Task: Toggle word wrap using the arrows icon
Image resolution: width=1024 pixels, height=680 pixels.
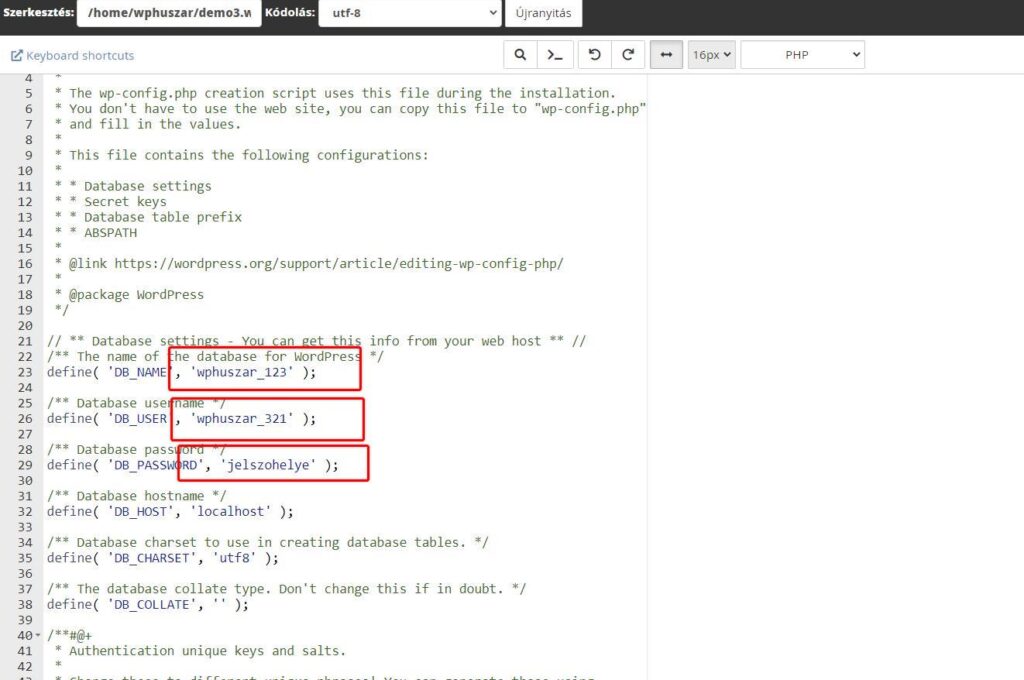Action: pyautogui.click(x=666, y=55)
